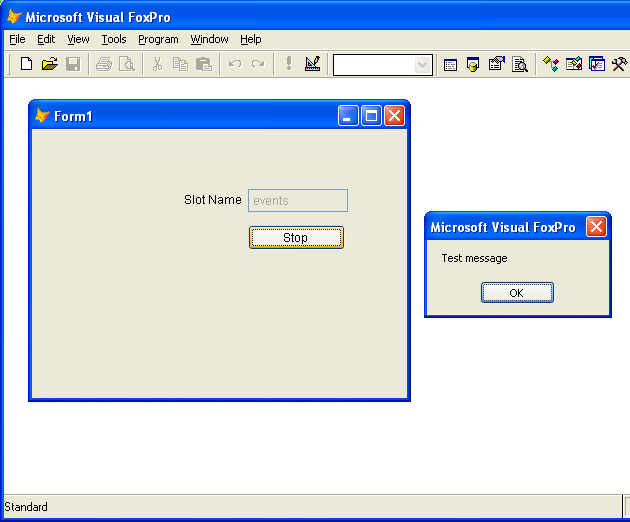Open the Program menu
630x522 pixels.
pyautogui.click(x=158, y=39)
